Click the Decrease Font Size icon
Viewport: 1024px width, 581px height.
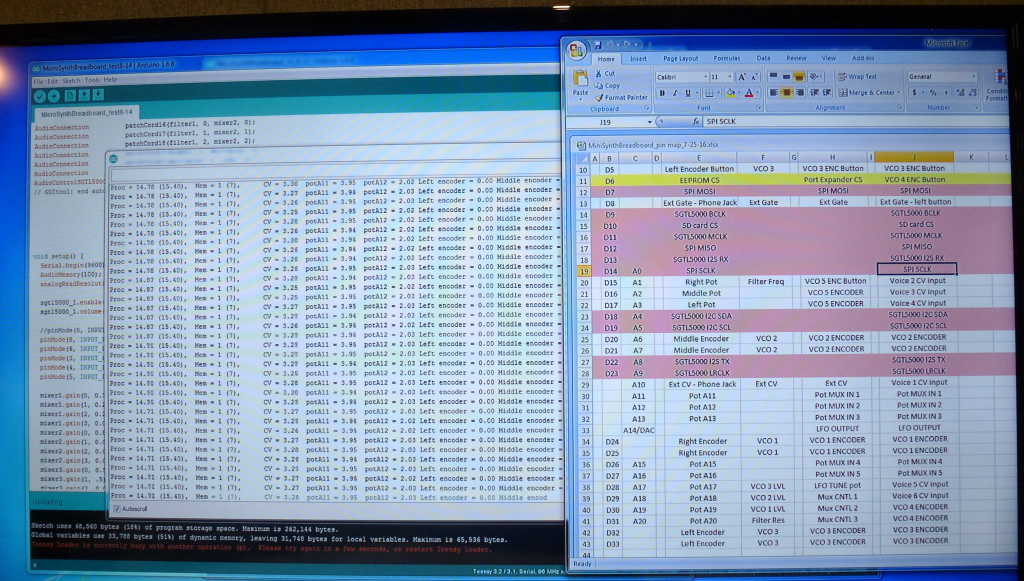click(752, 77)
